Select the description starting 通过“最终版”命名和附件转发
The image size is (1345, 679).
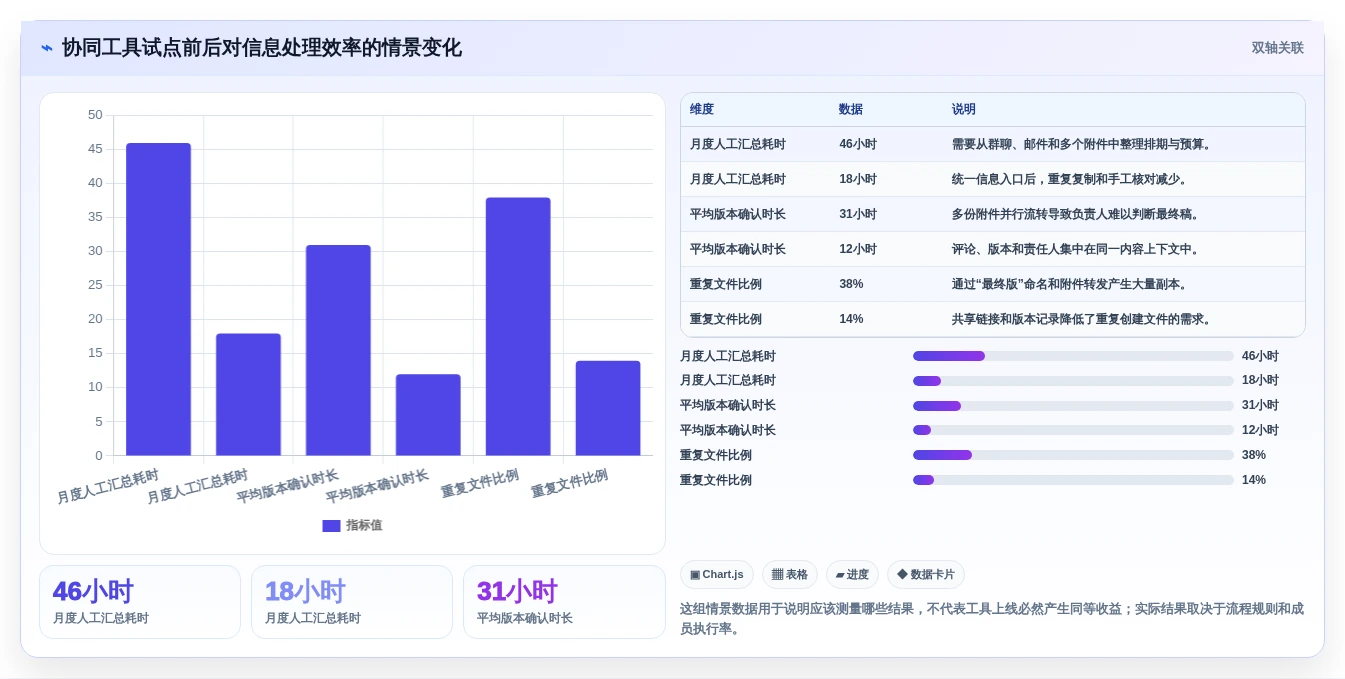[1071, 284]
